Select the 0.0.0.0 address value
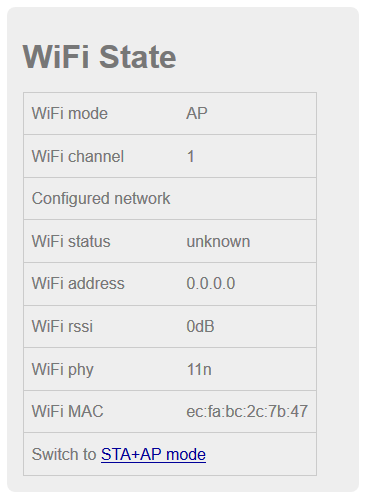This screenshot has height=501, width=366. tap(211, 284)
